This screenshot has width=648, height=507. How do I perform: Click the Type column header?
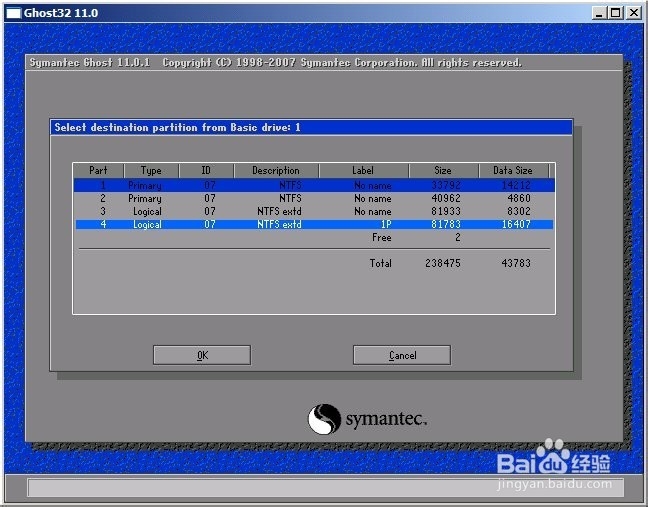coord(151,171)
